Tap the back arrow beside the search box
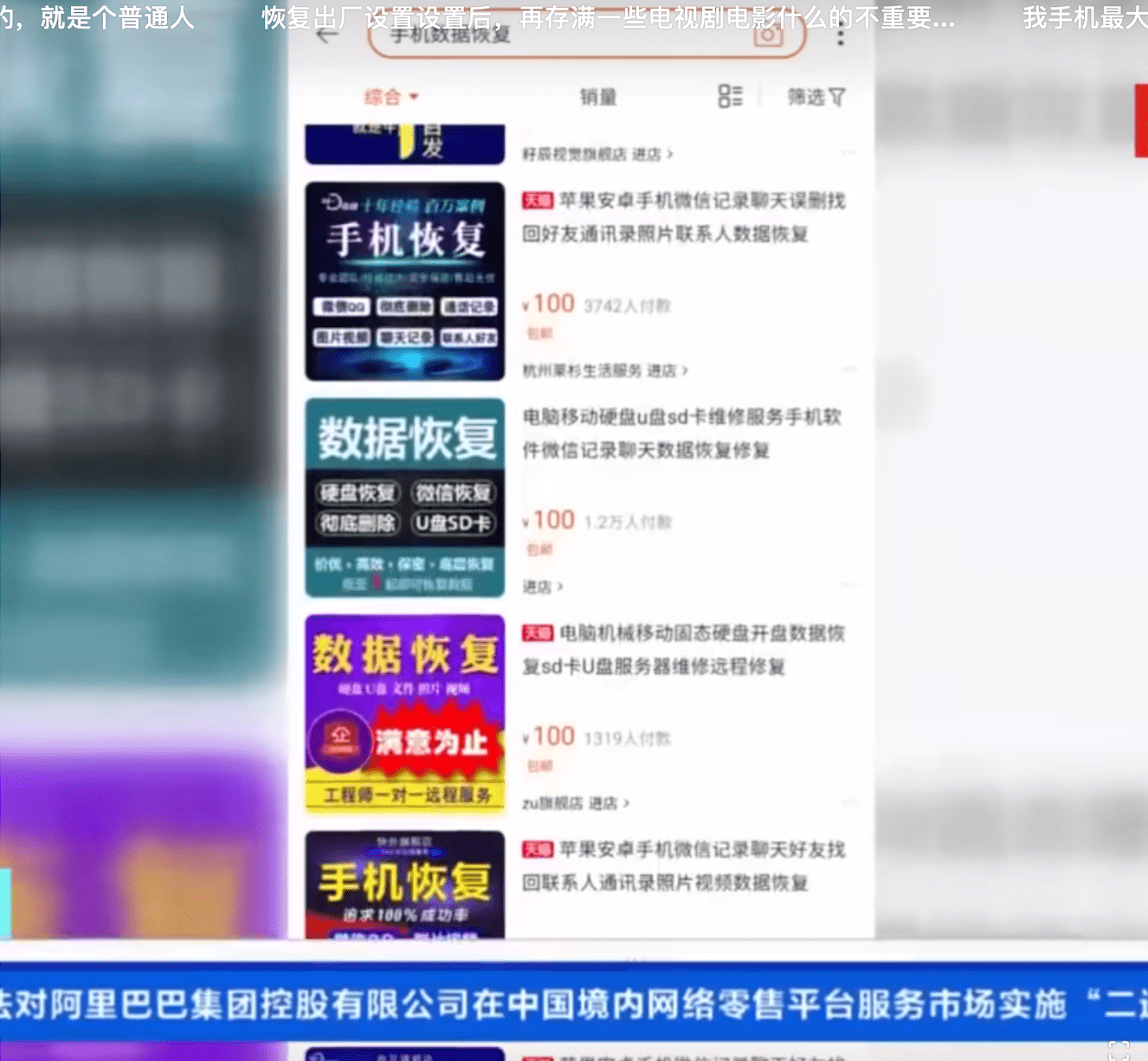The height and width of the screenshot is (1061, 1148). tap(327, 35)
